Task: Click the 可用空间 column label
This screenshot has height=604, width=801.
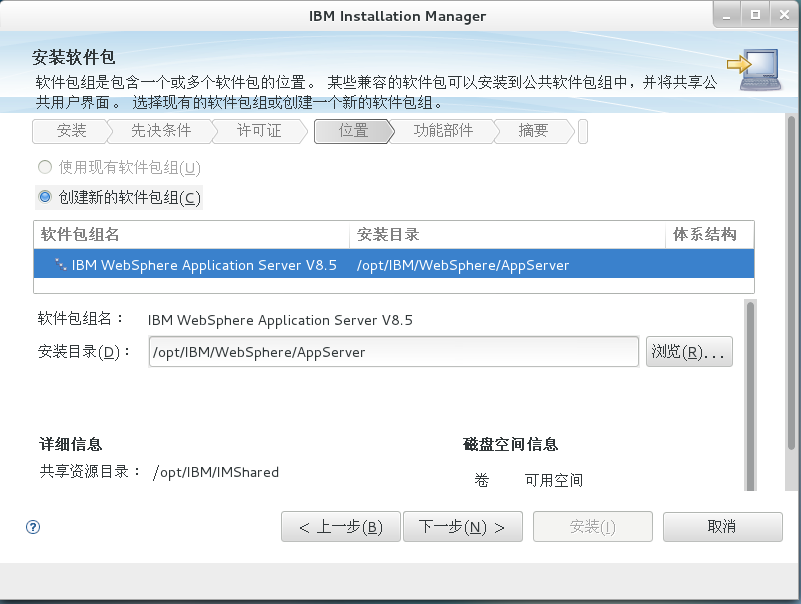Action: (x=554, y=480)
